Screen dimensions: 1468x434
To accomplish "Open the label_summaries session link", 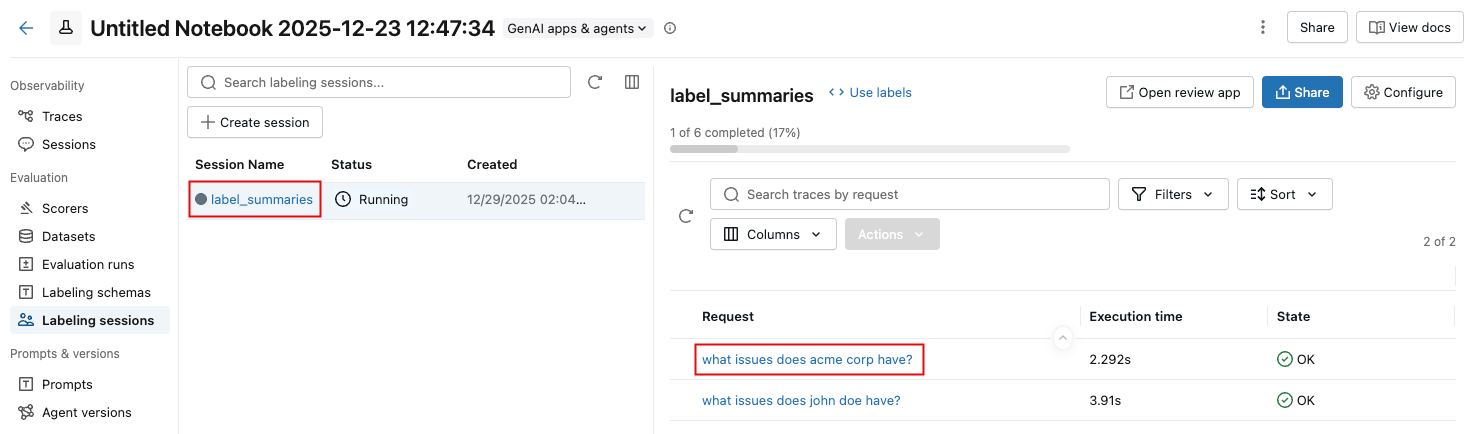I will 261,199.
